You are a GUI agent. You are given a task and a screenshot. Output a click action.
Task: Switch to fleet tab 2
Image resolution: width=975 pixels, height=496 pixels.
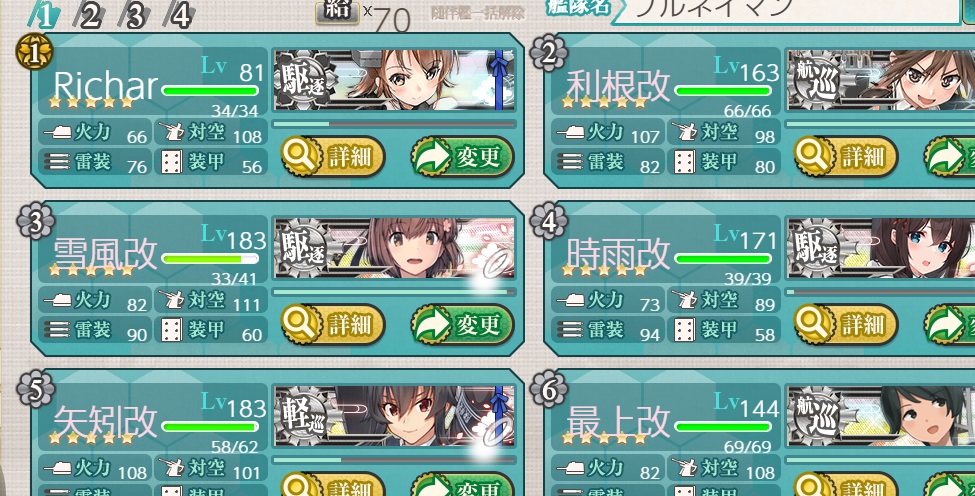[90, 16]
